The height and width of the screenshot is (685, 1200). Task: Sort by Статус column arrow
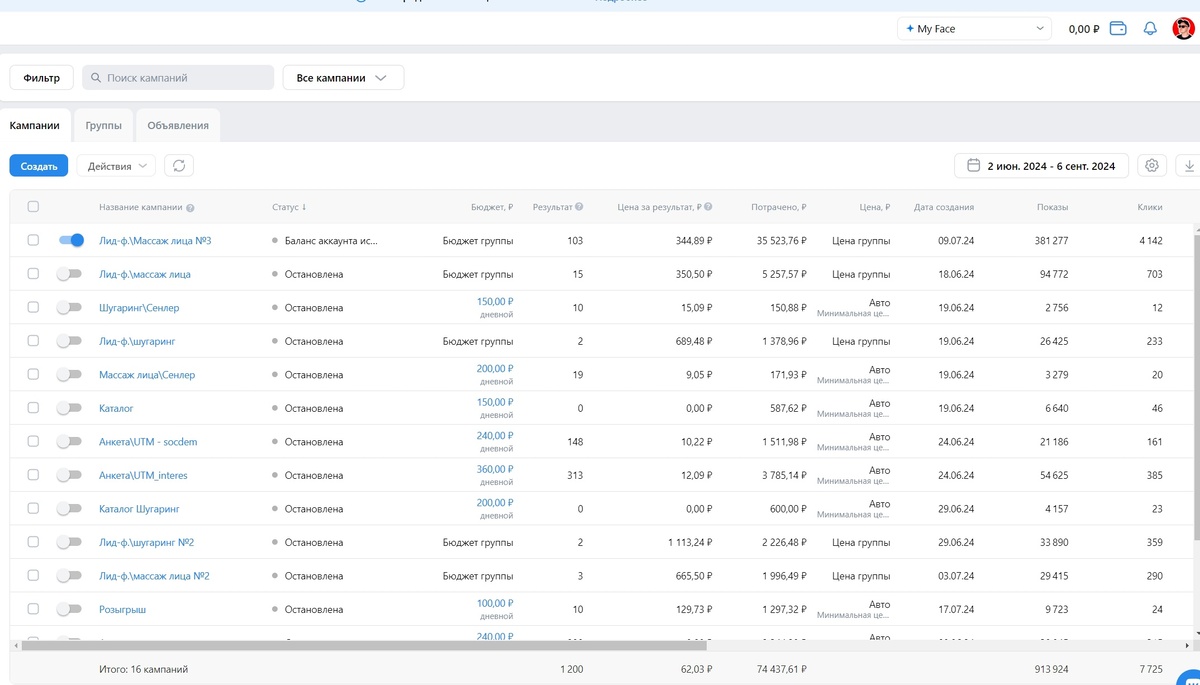(304, 207)
